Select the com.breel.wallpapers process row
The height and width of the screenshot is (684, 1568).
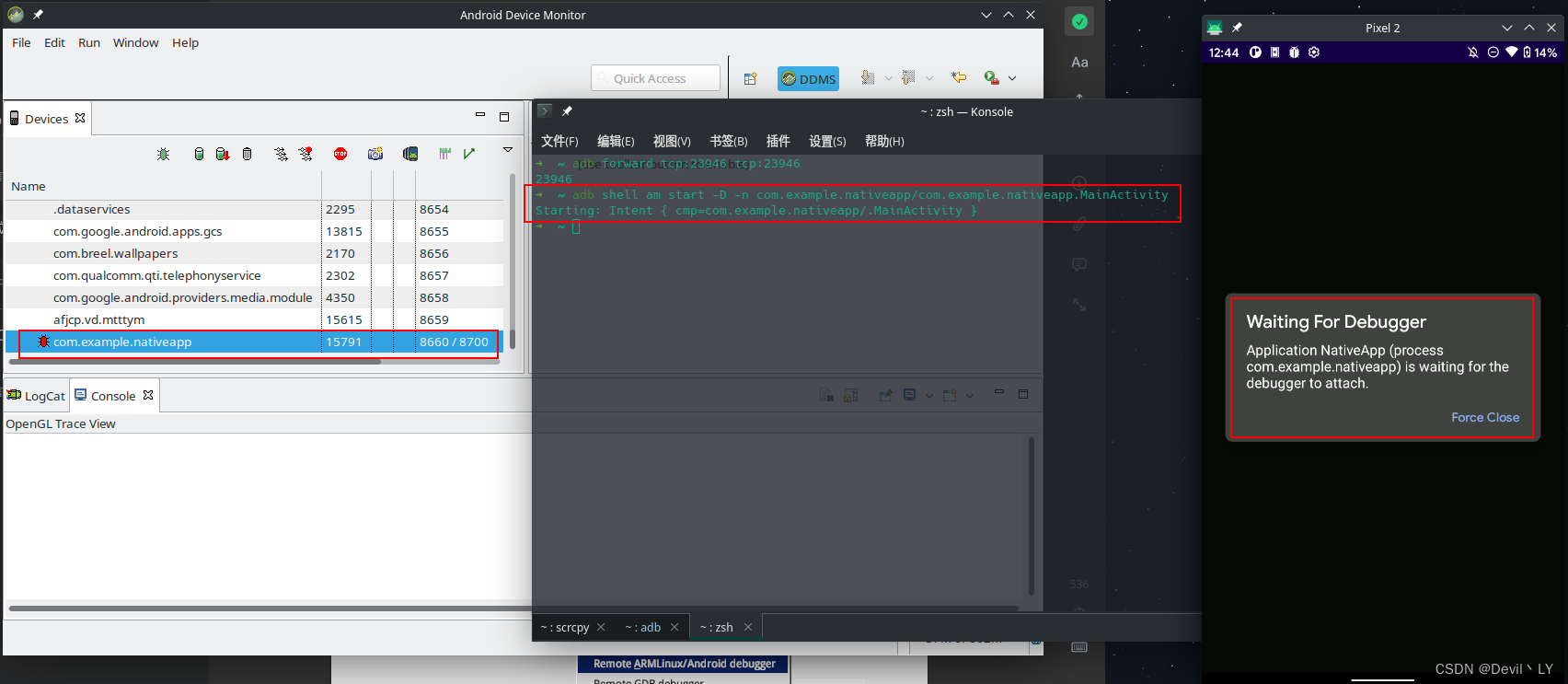pos(254,253)
